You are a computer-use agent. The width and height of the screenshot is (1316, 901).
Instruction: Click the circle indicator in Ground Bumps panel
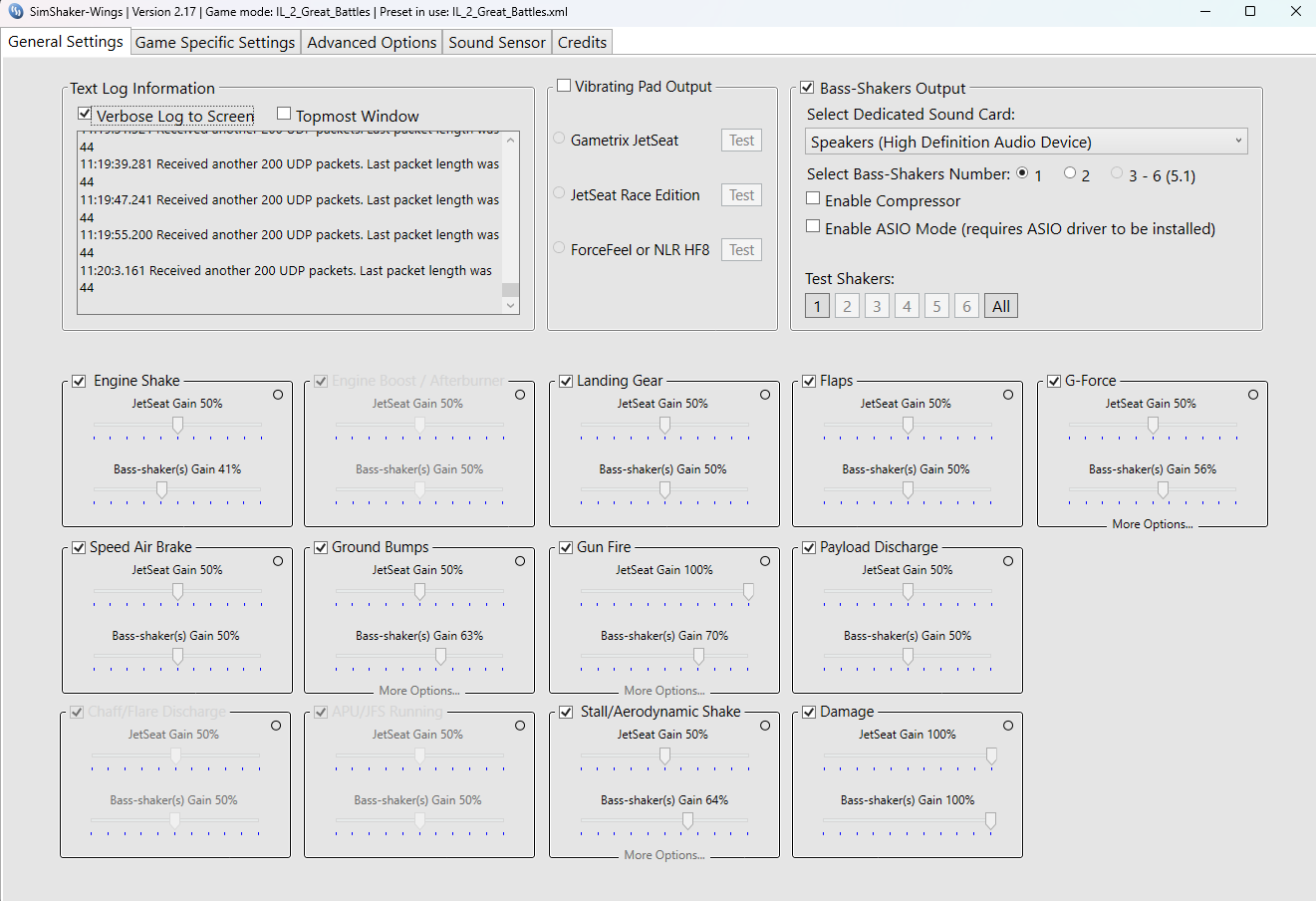click(520, 561)
